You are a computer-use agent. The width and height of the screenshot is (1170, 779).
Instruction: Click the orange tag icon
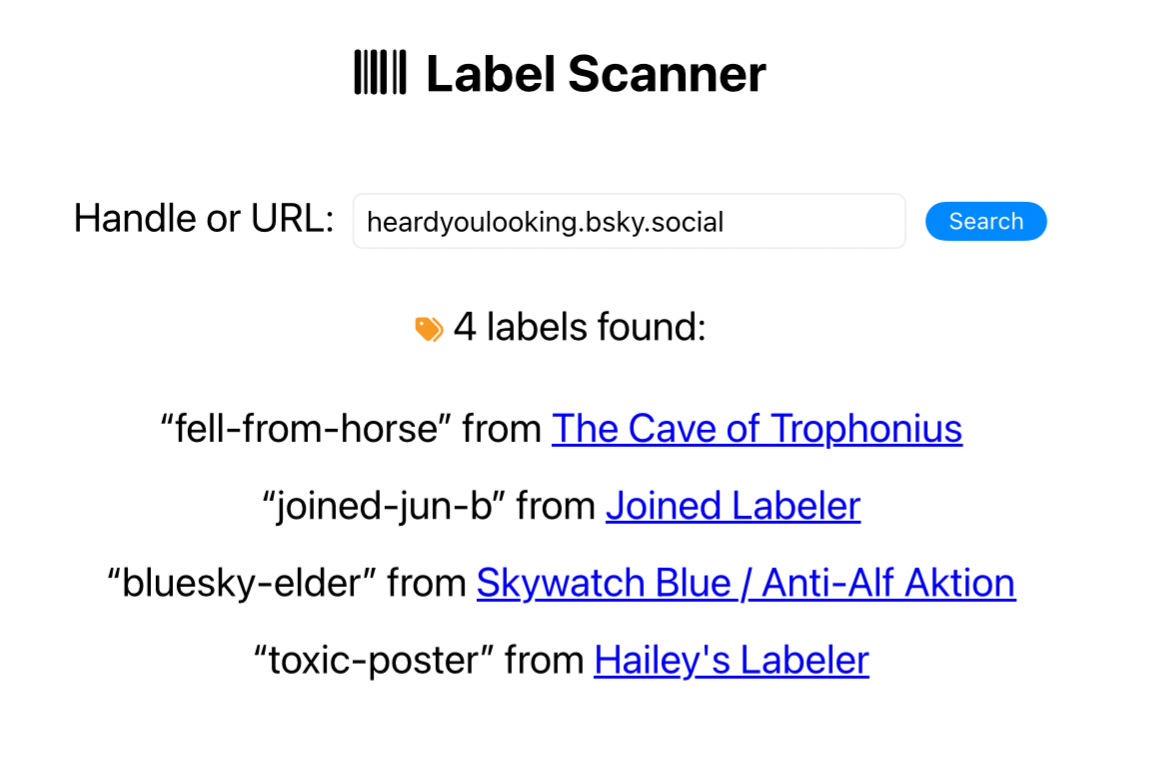tap(429, 329)
